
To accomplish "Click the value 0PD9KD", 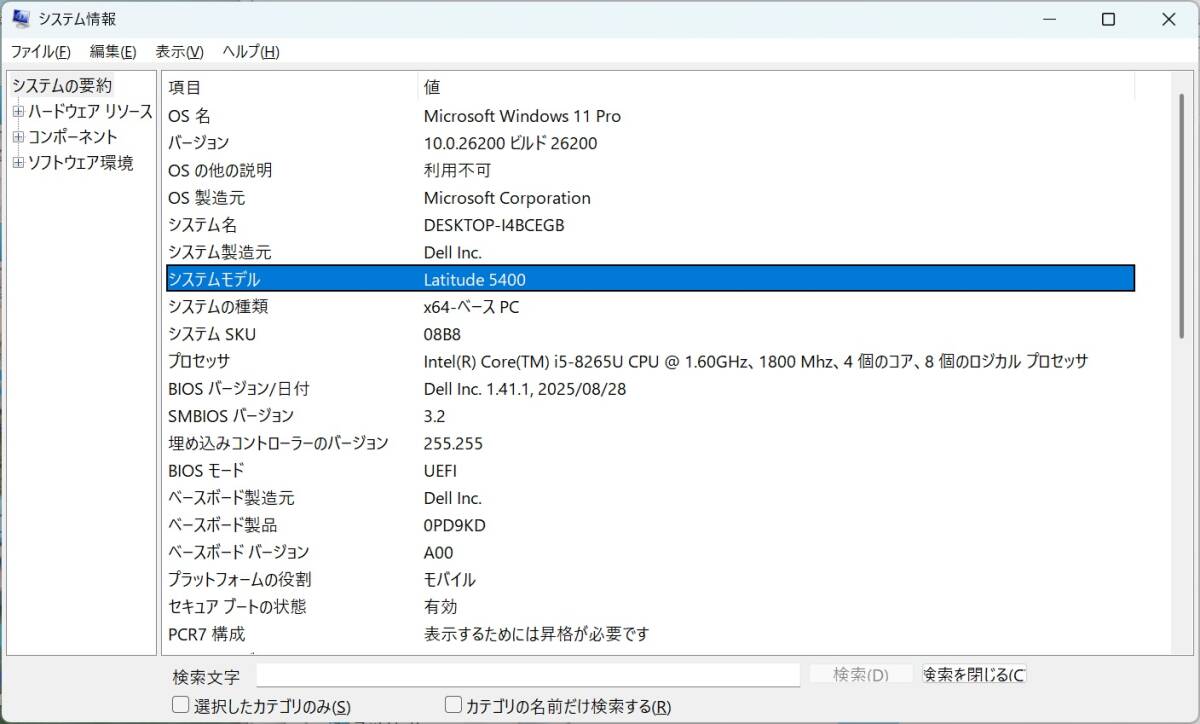I will coord(455,525).
